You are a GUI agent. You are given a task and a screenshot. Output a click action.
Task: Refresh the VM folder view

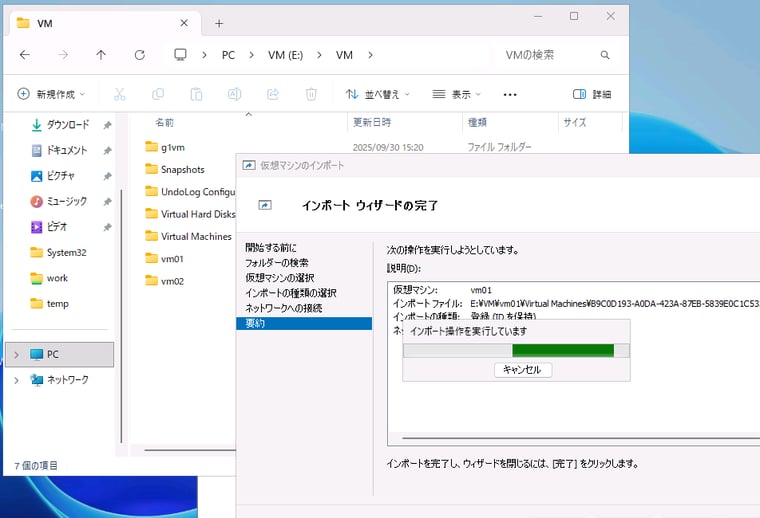[140, 55]
